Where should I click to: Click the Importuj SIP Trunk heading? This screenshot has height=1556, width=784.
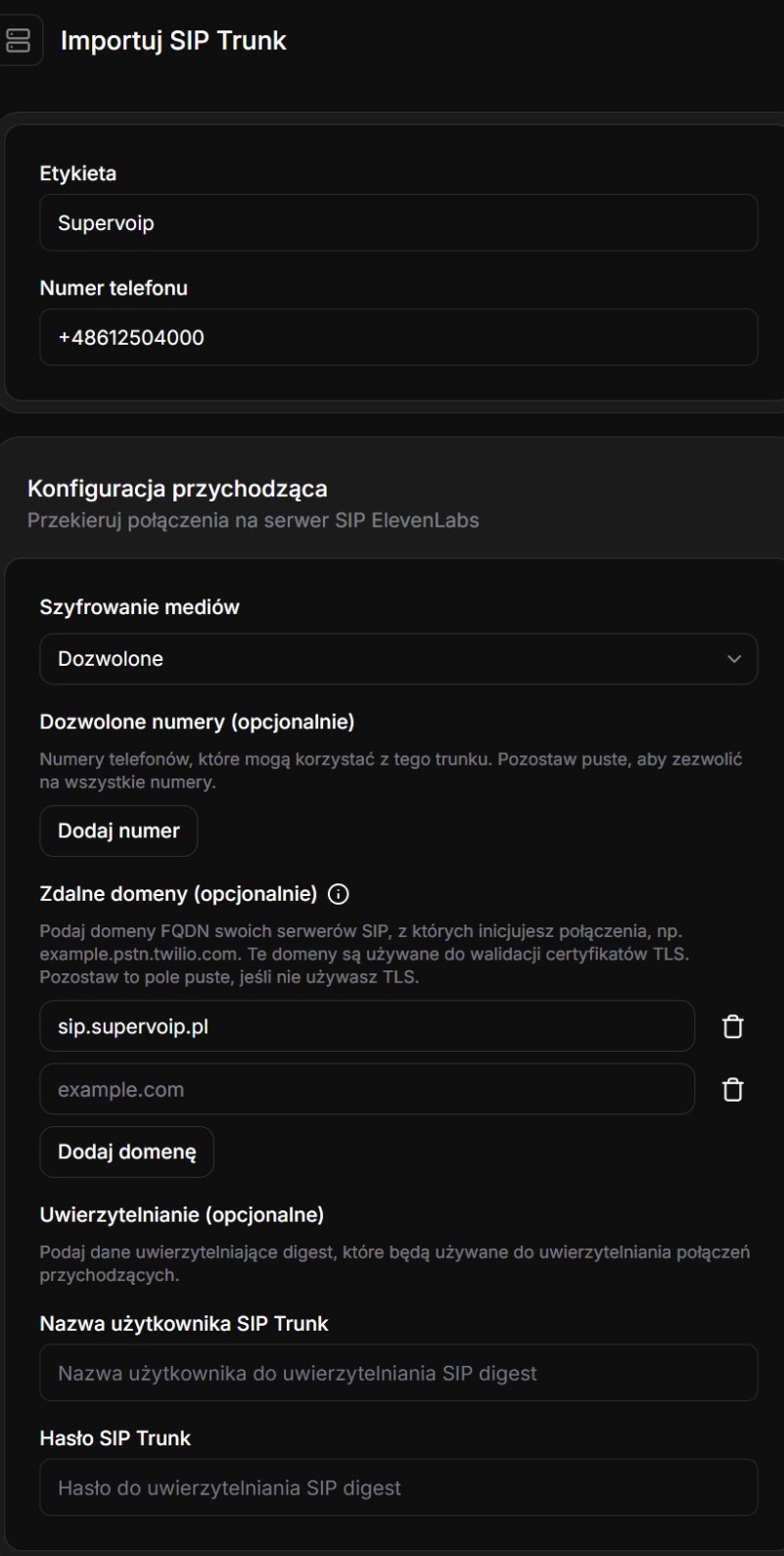point(173,40)
